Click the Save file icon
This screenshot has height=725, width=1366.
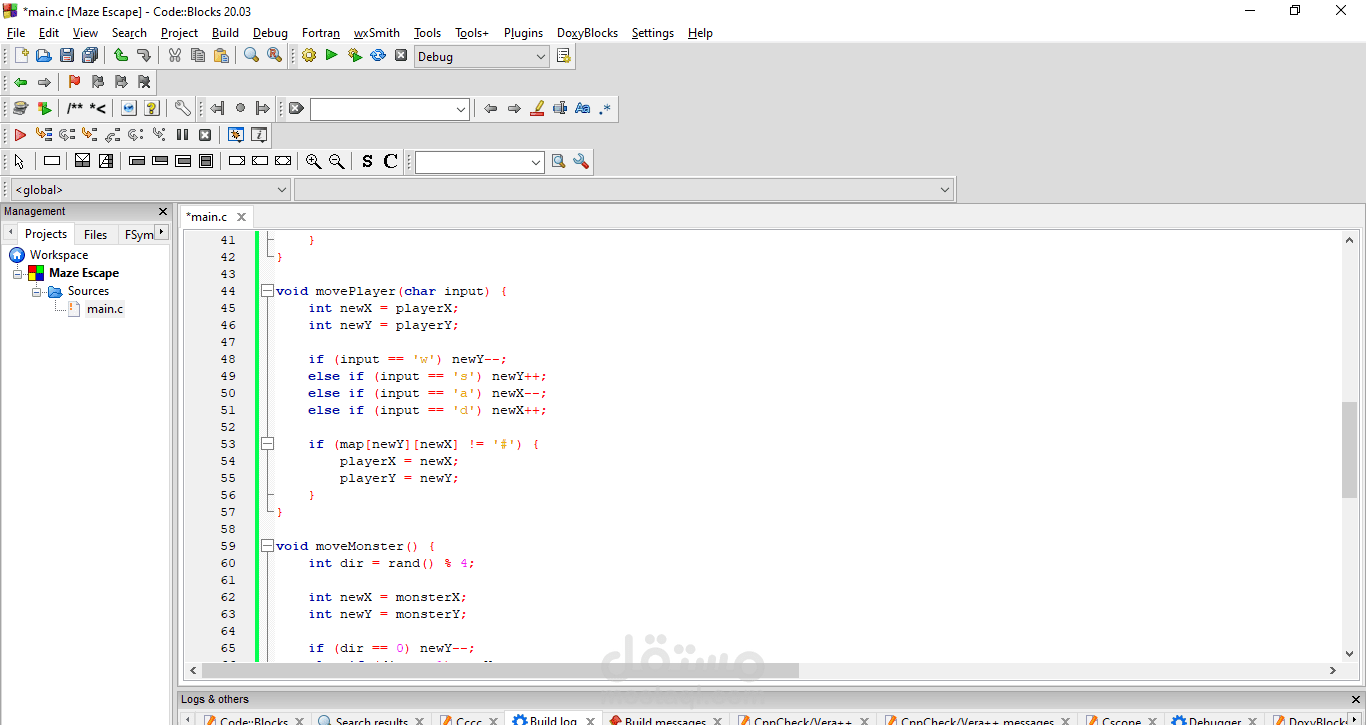[67, 56]
